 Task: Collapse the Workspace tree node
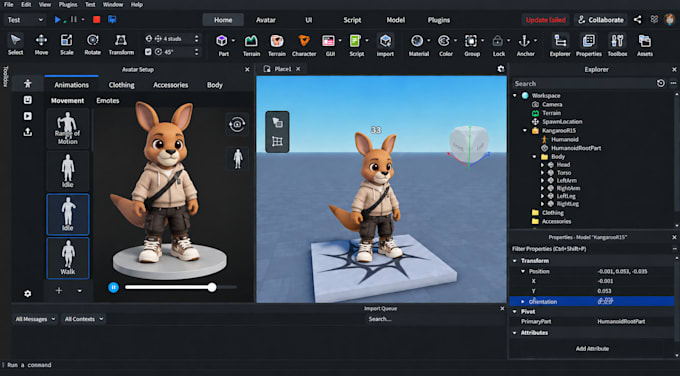(x=515, y=95)
